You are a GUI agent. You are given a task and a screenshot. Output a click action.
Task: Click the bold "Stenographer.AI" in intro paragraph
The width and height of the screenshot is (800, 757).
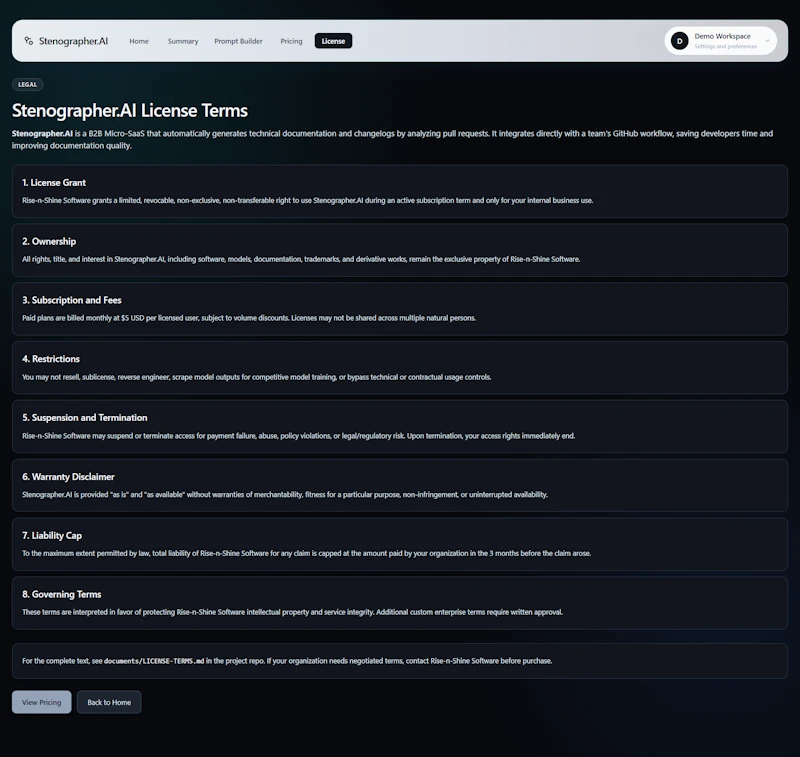pos(42,134)
